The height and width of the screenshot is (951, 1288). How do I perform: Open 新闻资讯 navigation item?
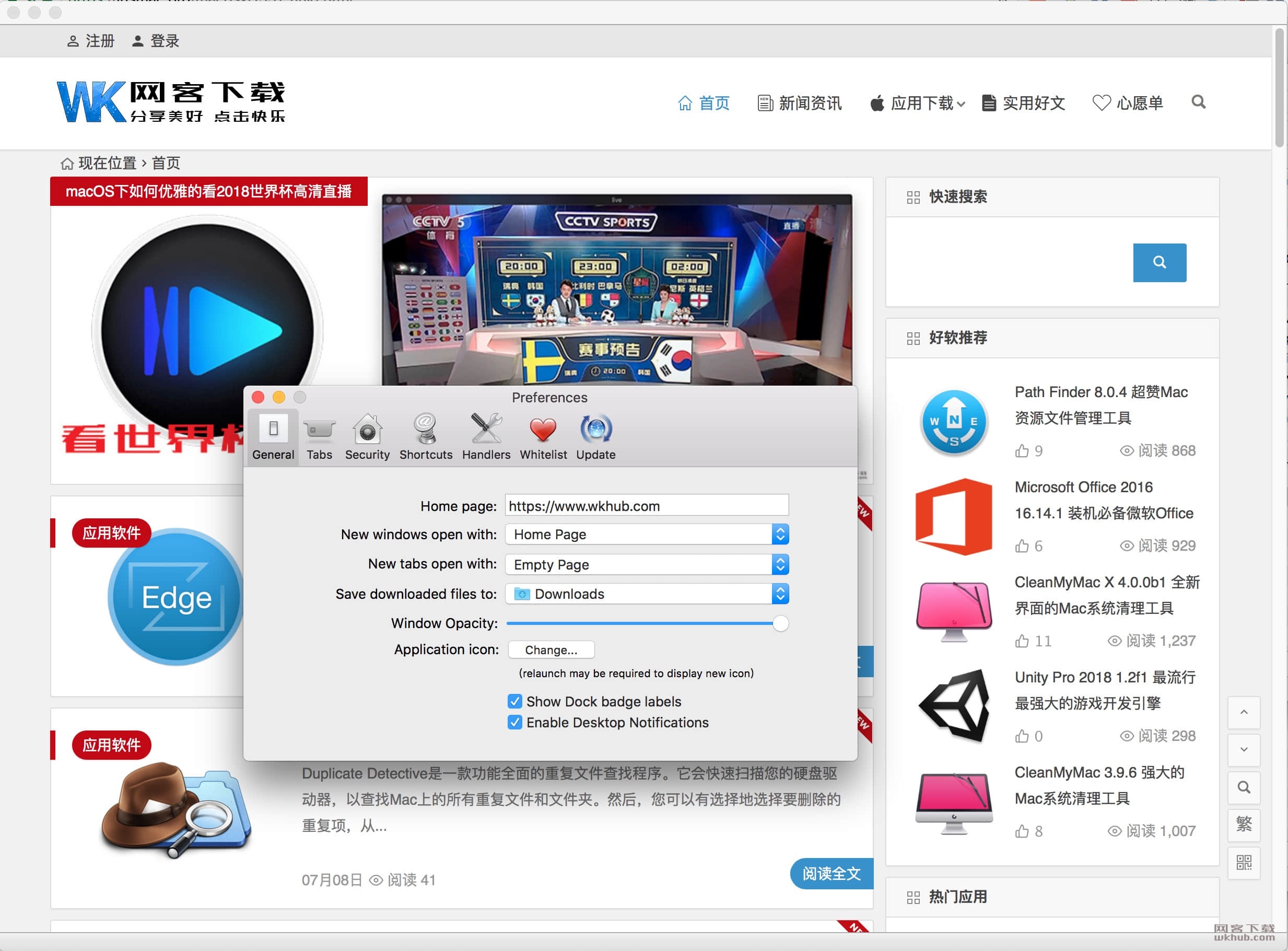[x=800, y=103]
